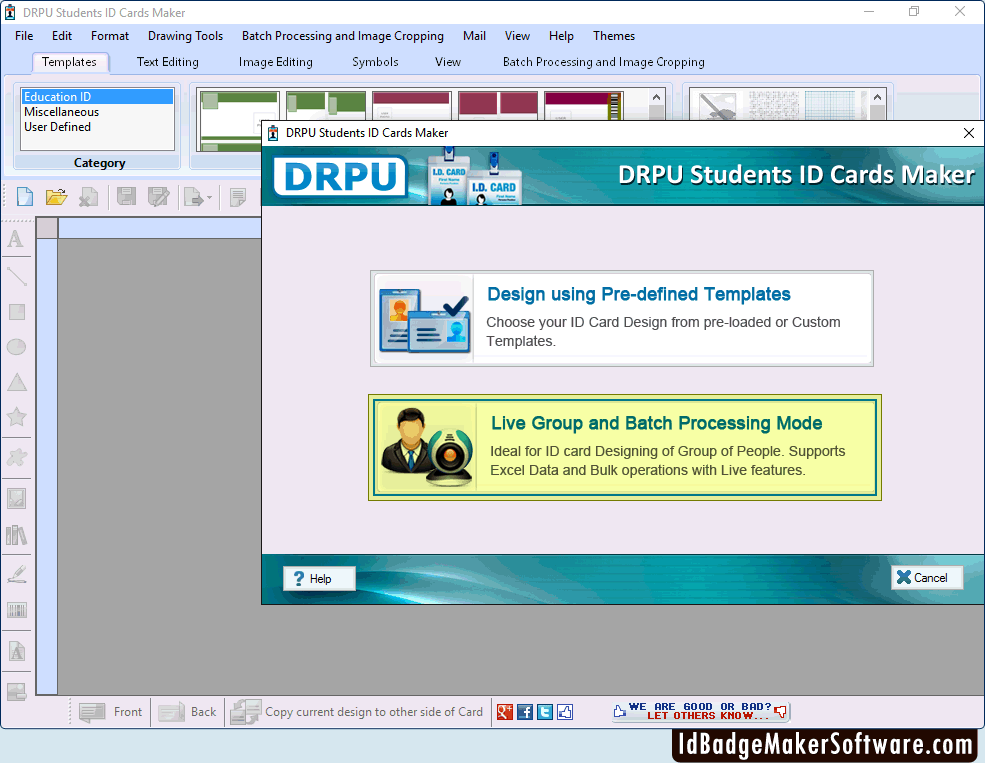Share on Google Plus
The image size is (985, 763).
click(505, 712)
